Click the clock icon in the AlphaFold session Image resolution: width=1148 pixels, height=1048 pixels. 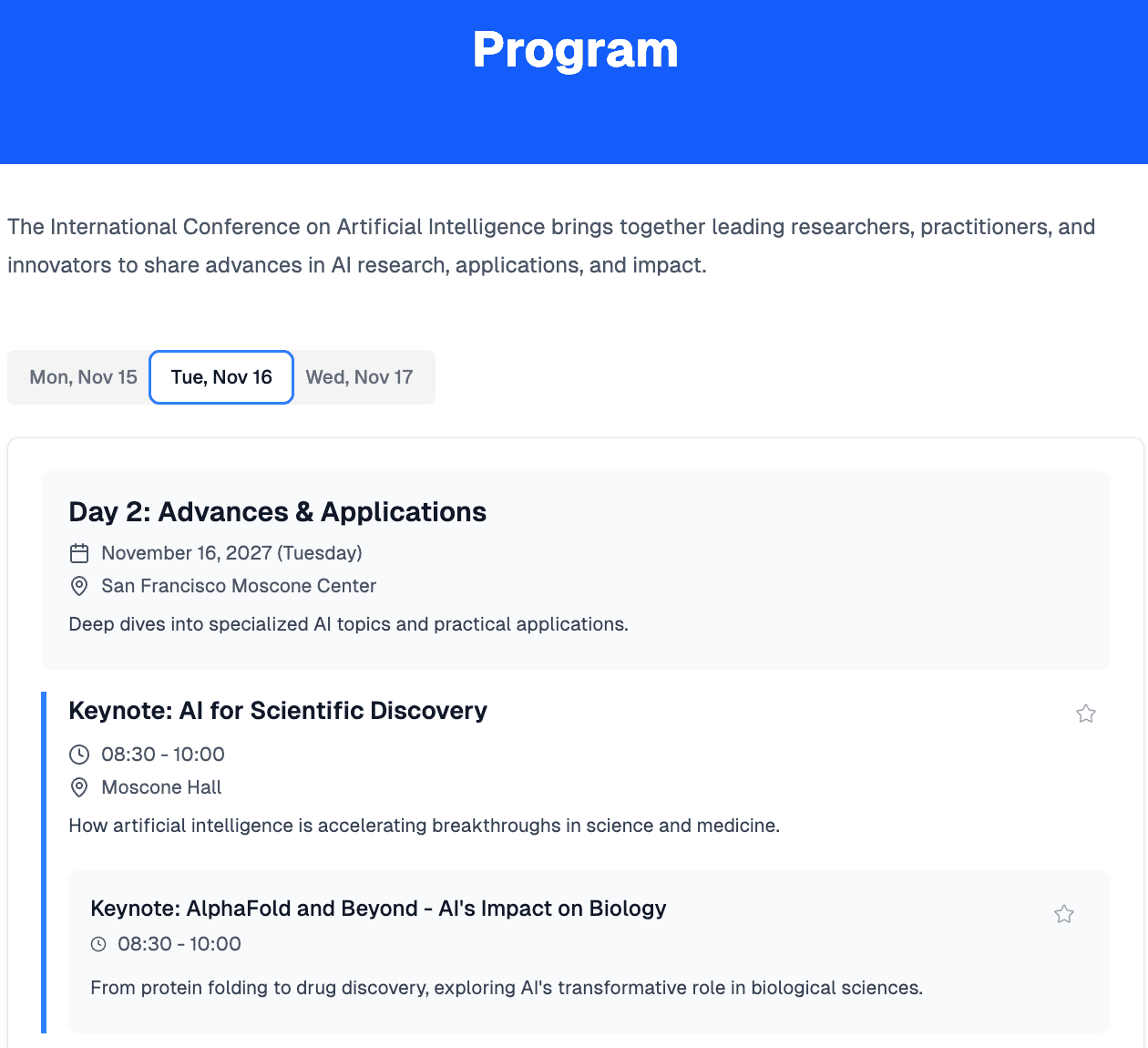click(x=100, y=944)
